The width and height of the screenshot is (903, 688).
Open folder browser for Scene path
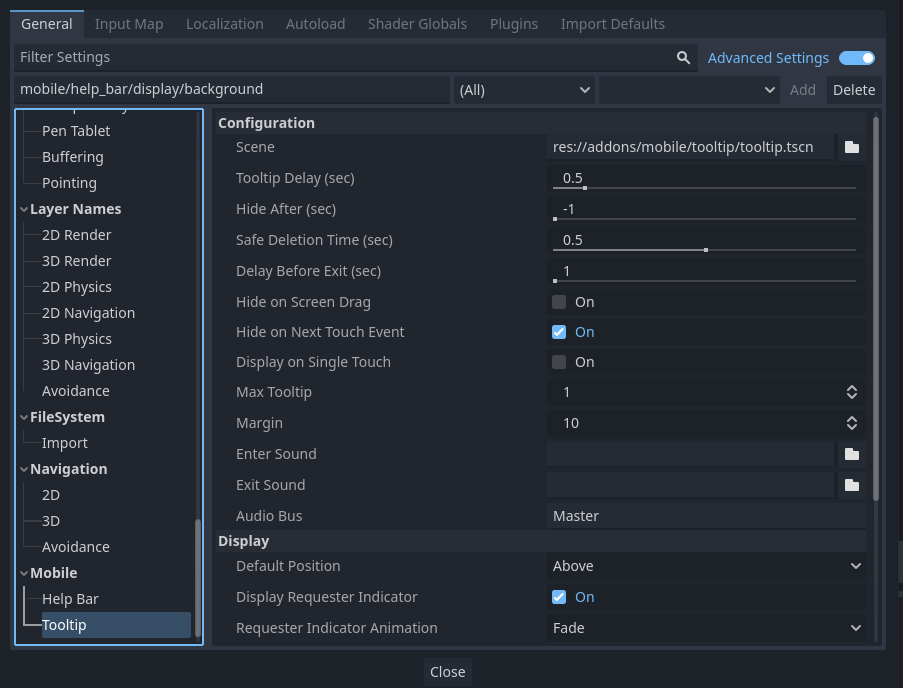tap(852, 147)
